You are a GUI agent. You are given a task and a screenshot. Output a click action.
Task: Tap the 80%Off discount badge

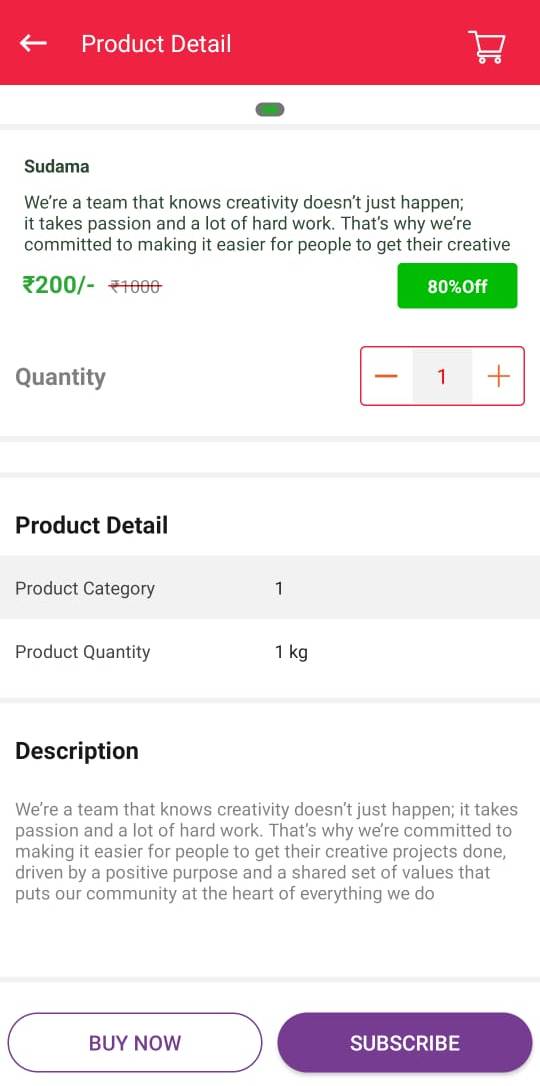tap(457, 285)
